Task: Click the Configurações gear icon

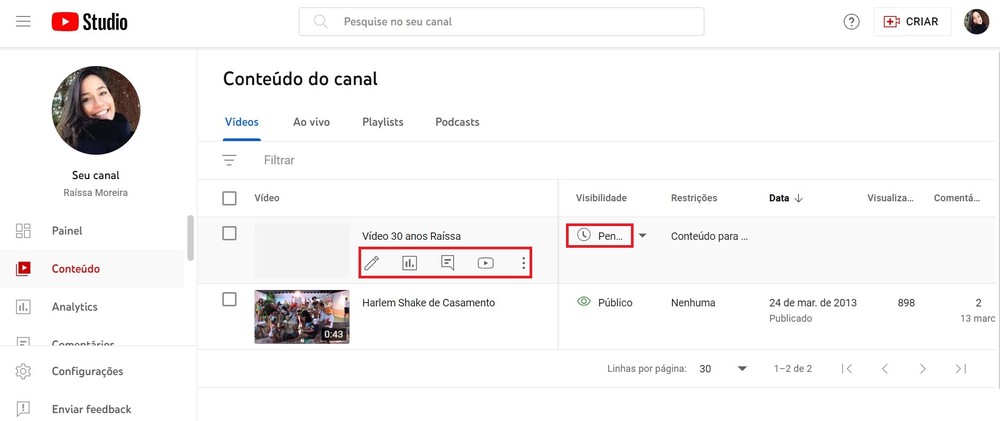Action: (23, 371)
